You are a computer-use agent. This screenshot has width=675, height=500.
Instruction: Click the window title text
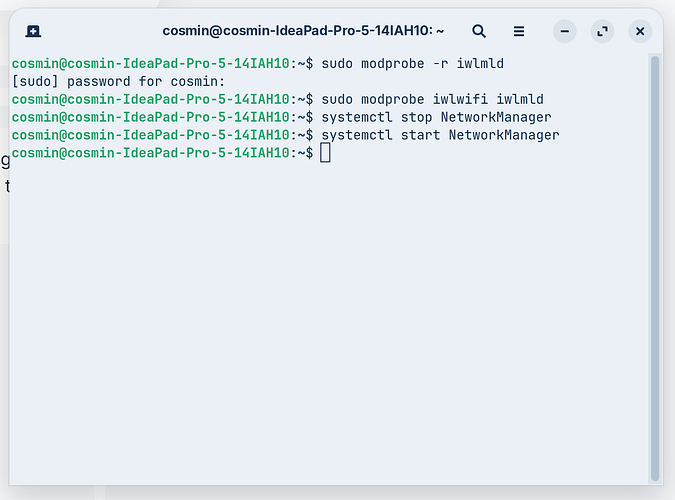pyautogui.click(x=303, y=31)
